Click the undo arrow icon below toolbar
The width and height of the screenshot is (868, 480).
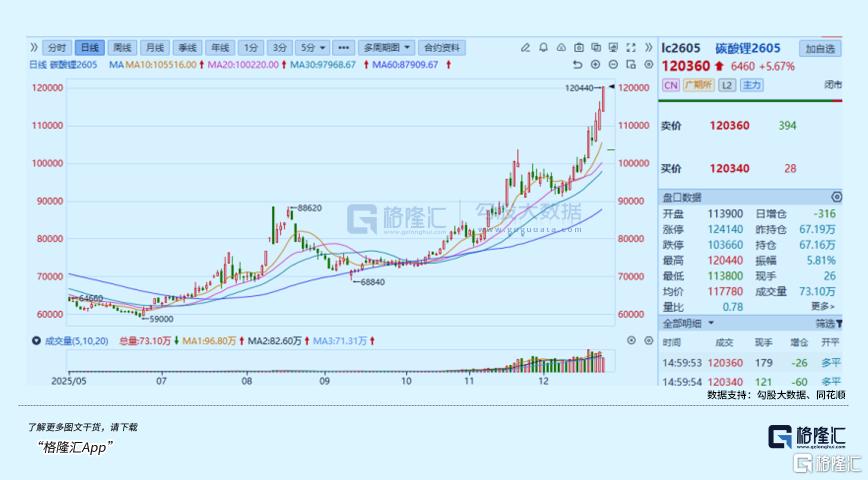click(575, 64)
